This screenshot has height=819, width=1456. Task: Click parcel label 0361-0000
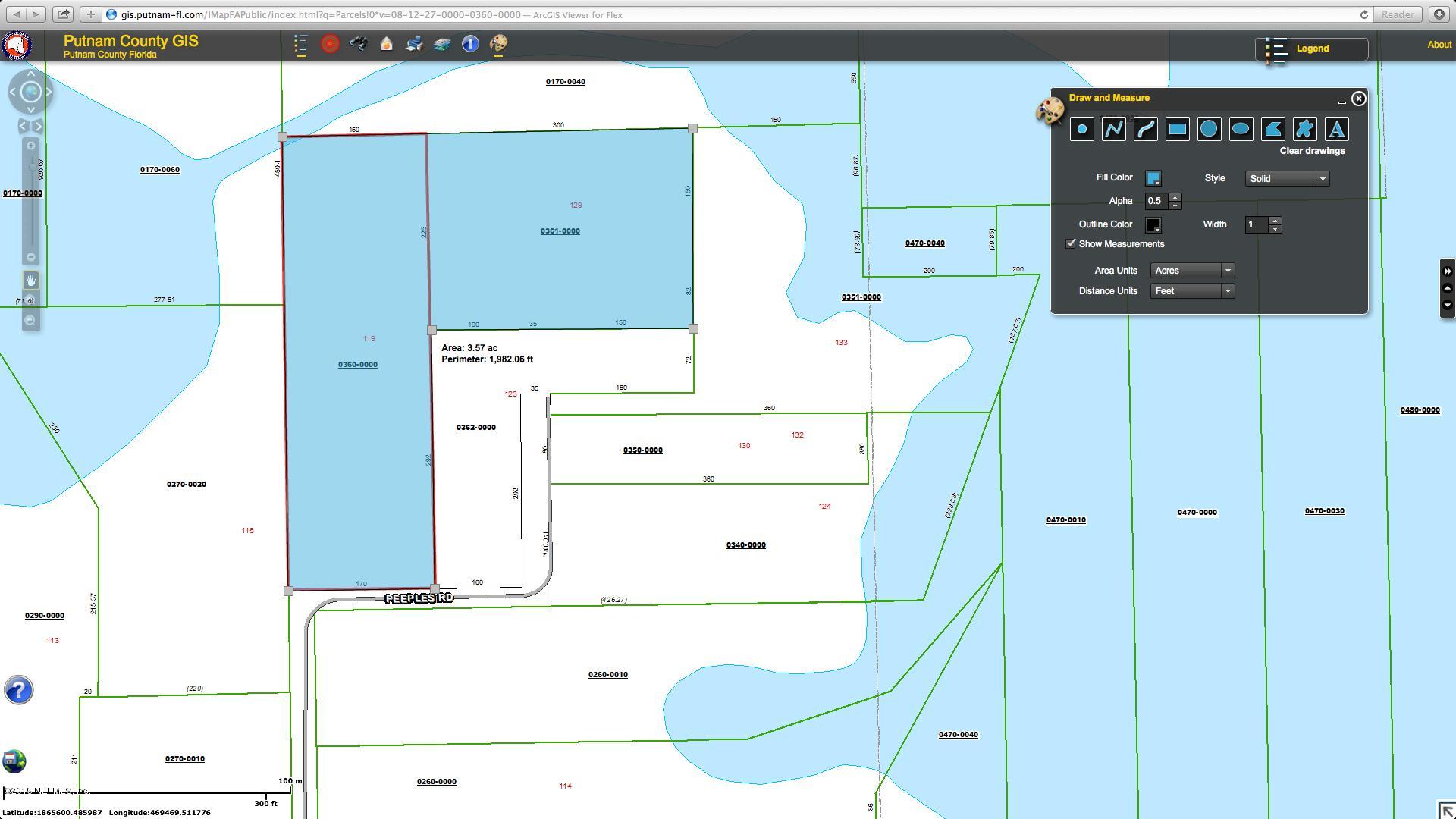click(x=560, y=231)
